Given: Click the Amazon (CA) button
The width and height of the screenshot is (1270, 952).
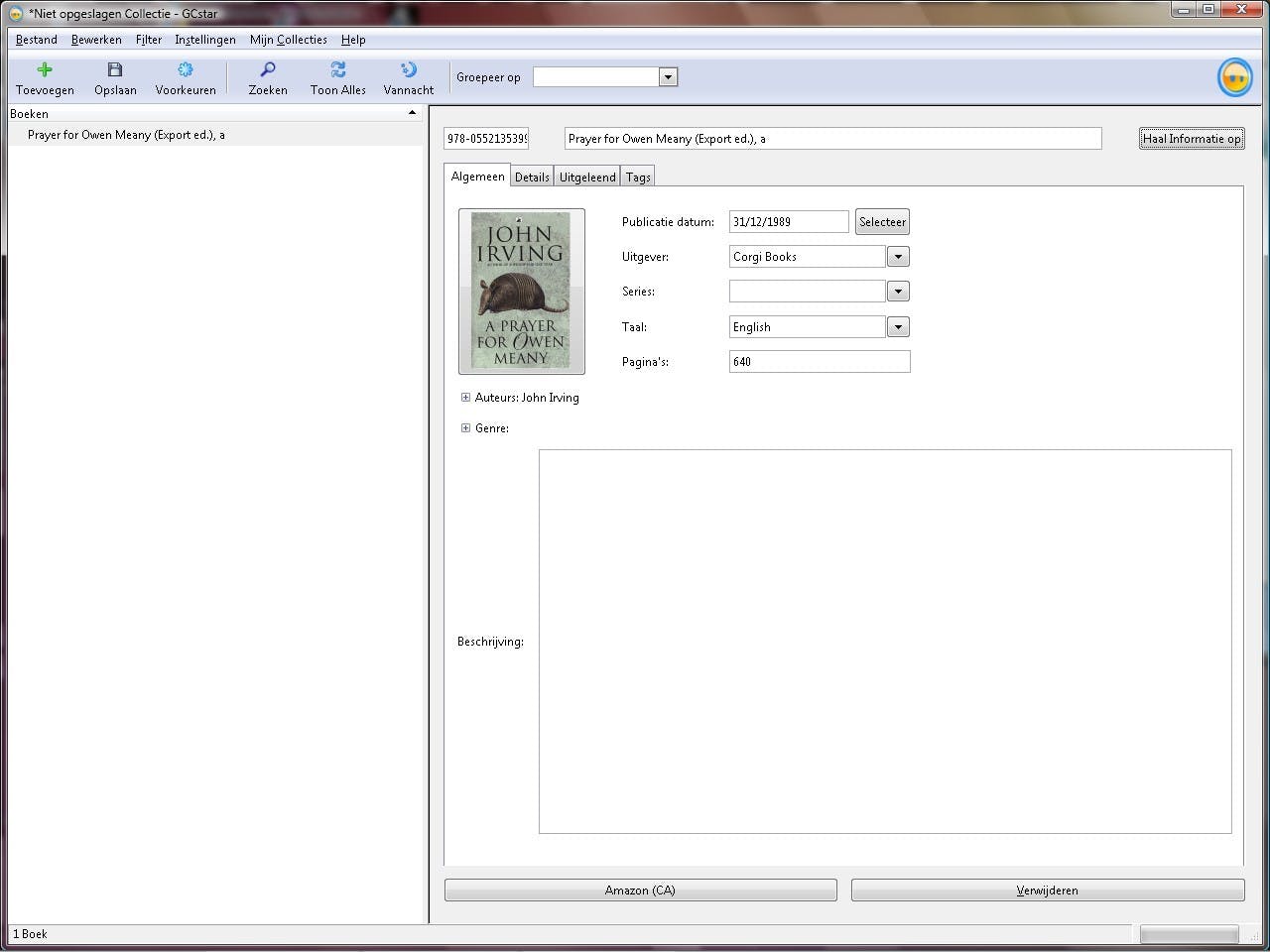Looking at the screenshot, I should pyautogui.click(x=640, y=891).
